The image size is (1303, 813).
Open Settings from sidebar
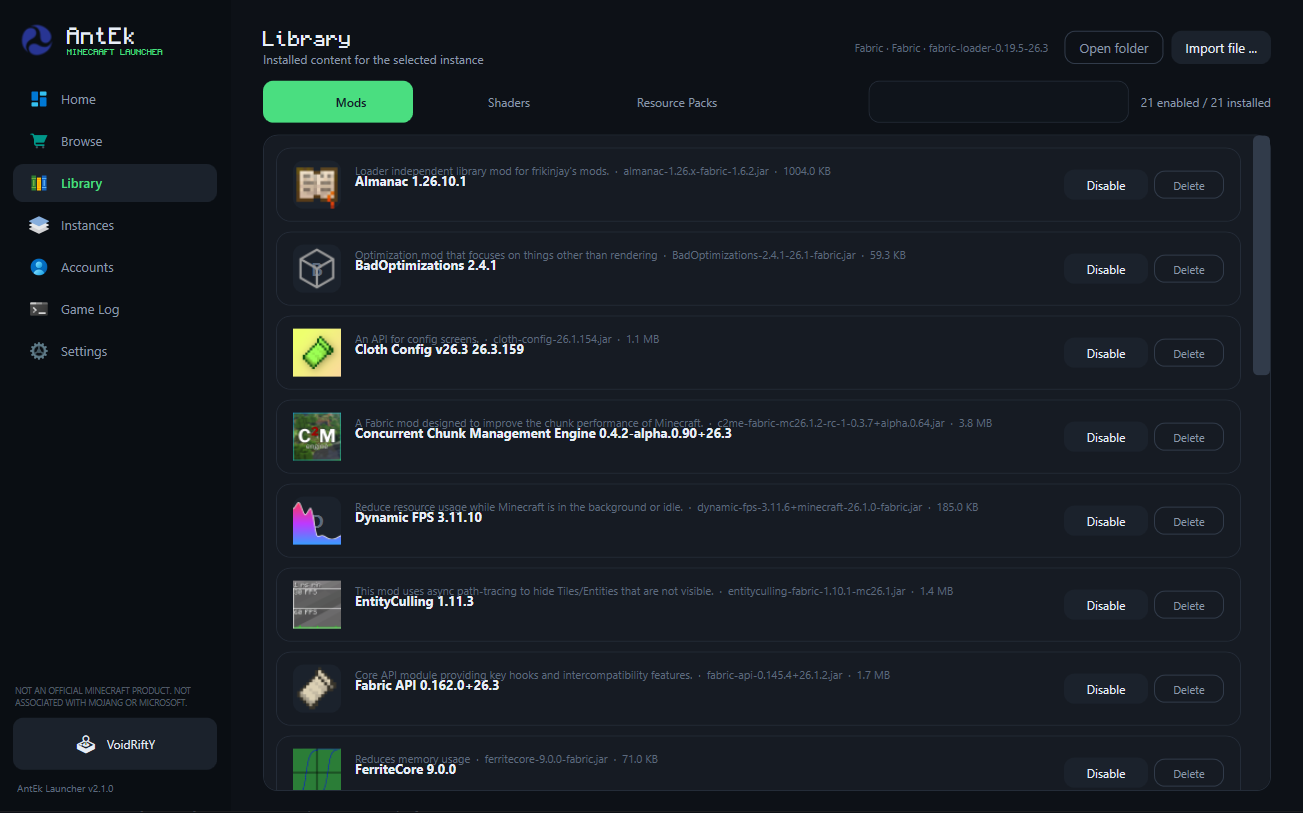(x=115, y=351)
